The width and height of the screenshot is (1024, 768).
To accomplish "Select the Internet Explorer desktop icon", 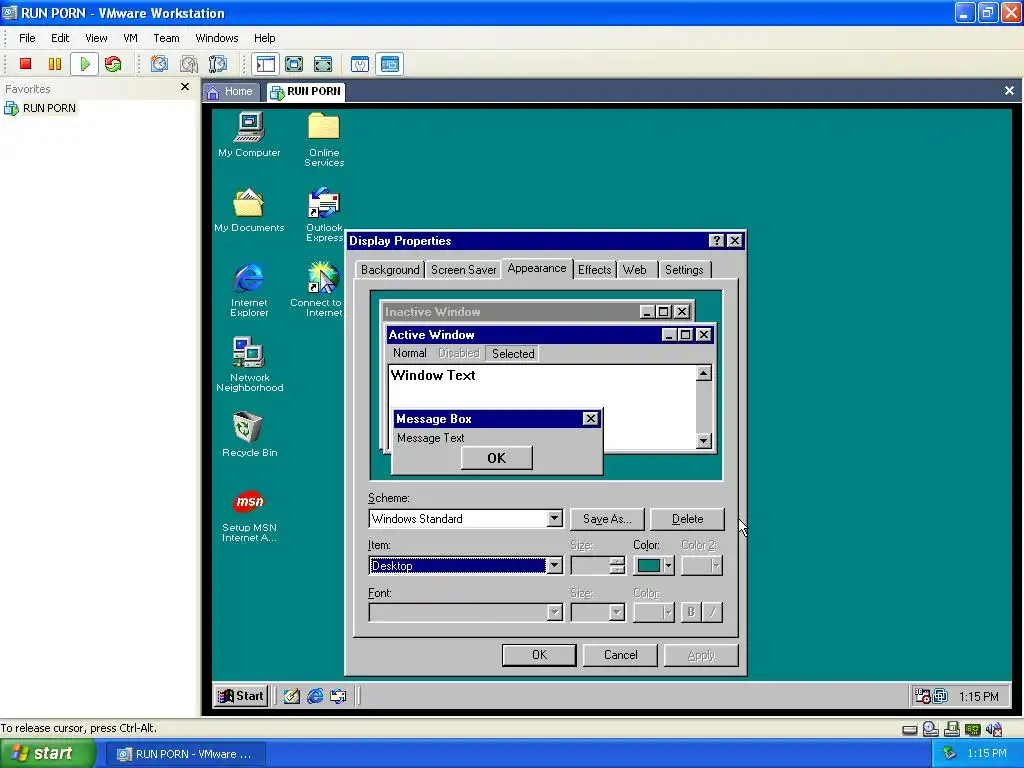I will [249, 290].
